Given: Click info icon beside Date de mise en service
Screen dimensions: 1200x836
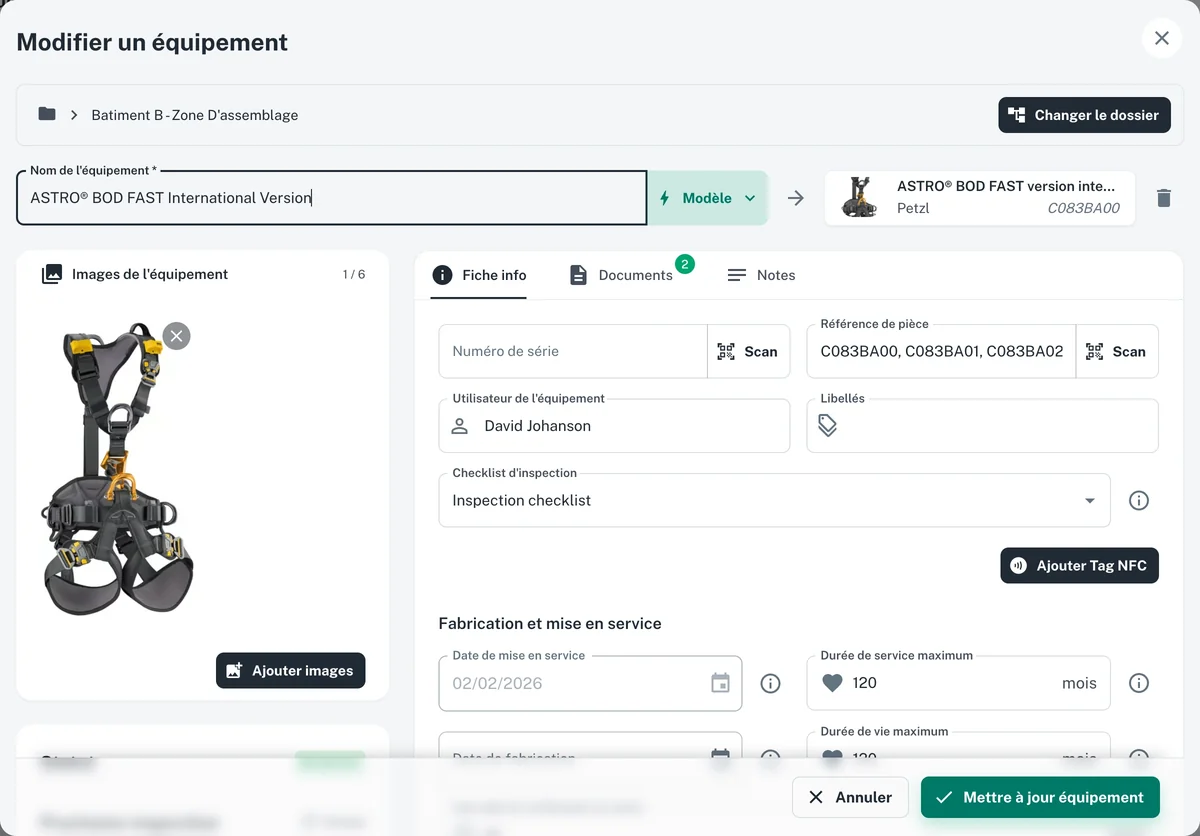Looking at the screenshot, I should click(770, 683).
